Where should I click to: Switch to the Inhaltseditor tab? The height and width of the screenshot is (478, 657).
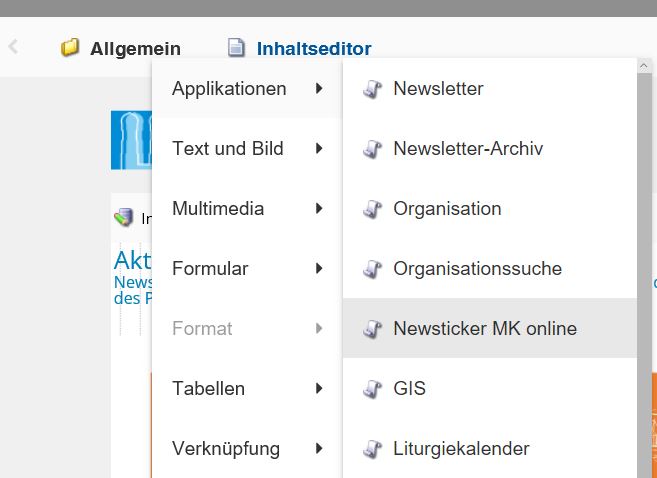pyautogui.click(x=313, y=48)
